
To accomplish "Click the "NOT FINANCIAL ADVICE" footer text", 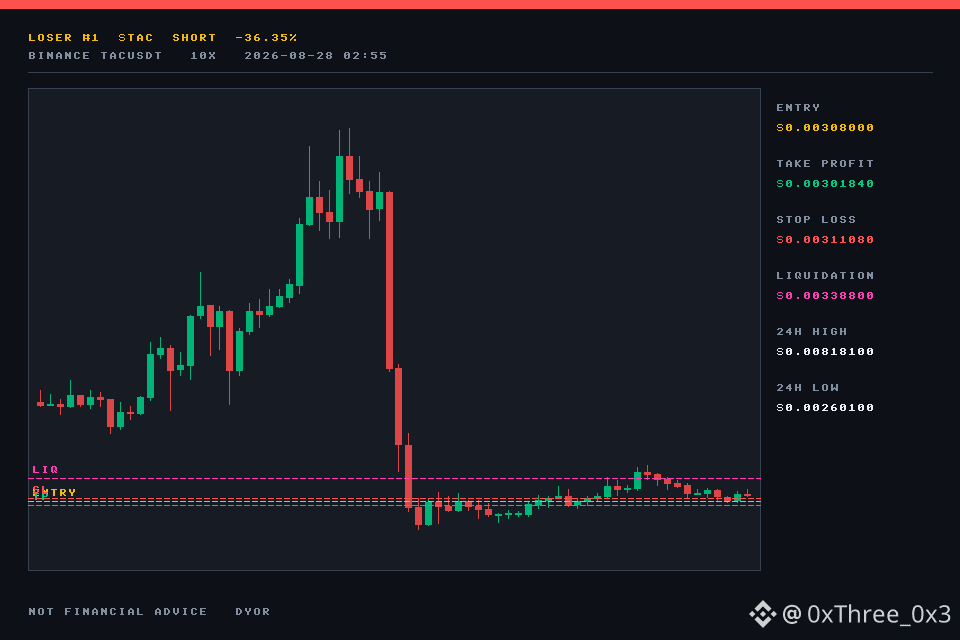I will 118,611.
